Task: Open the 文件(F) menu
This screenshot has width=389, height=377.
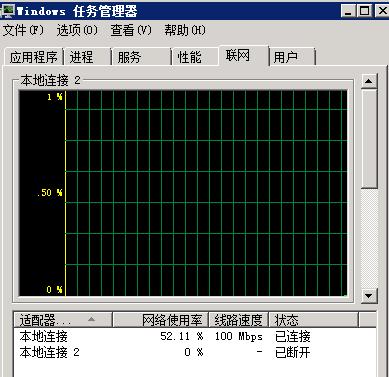Action: pos(23,30)
